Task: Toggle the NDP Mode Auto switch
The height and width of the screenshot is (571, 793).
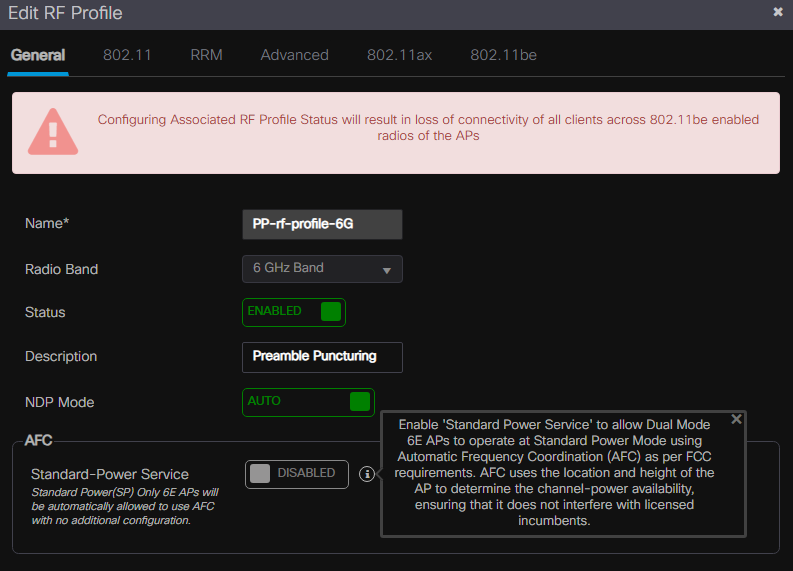Action: [308, 402]
